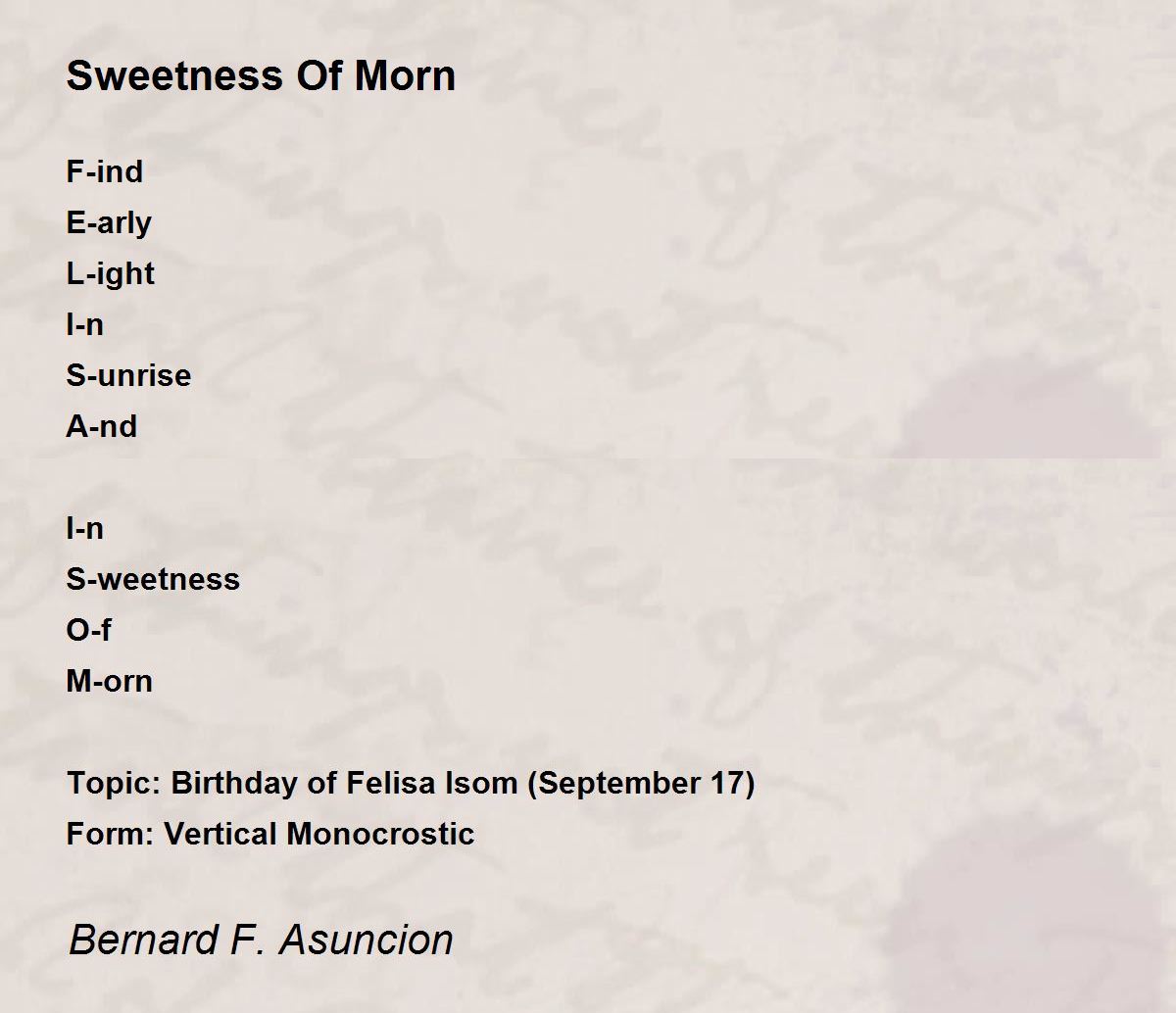Click the line S-weetness
Viewport: 1176px width, 1013px height.
(x=153, y=579)
